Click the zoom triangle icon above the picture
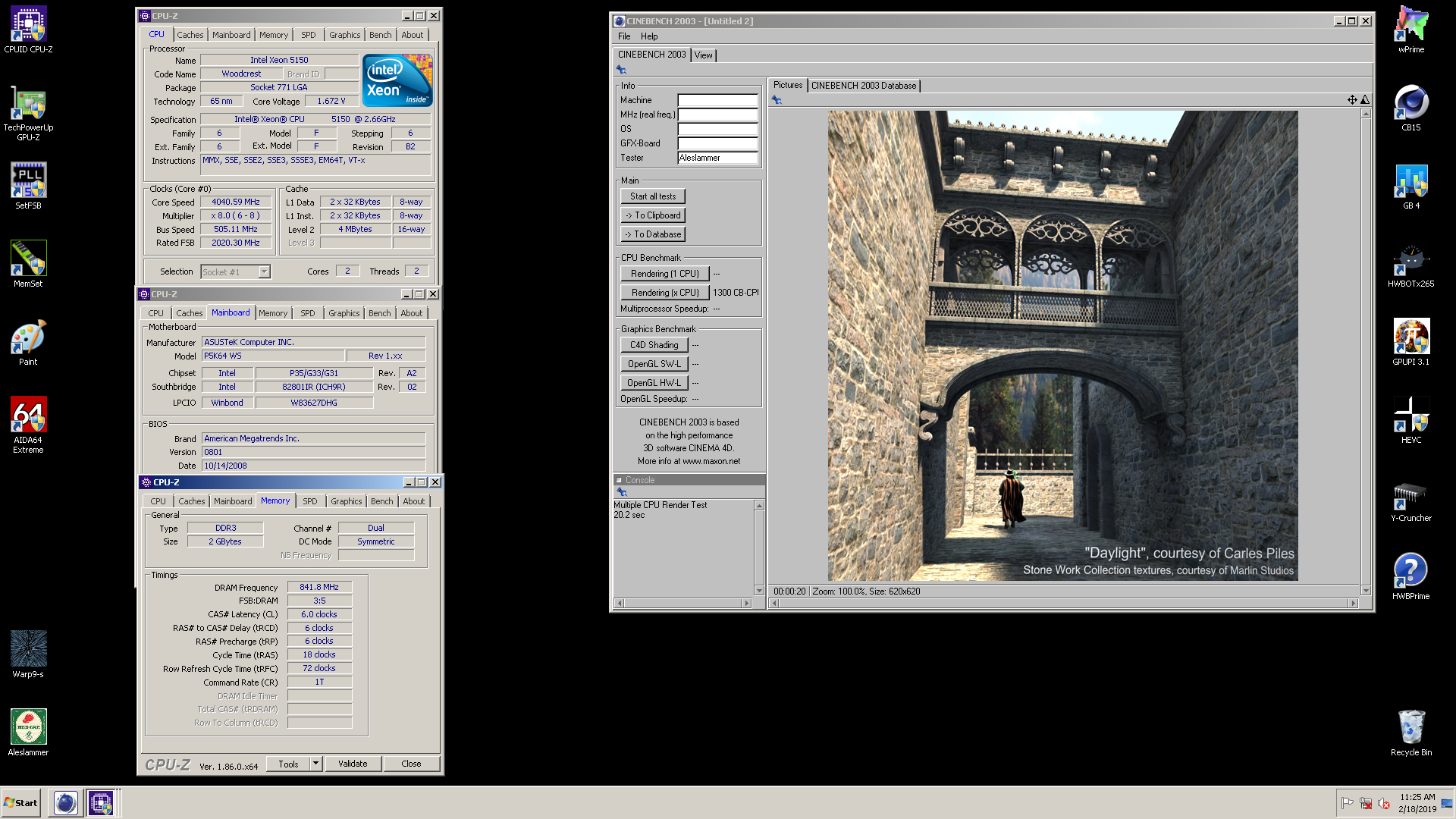1456x819 pixels. pyautogui.click(x=1365, y=99)
